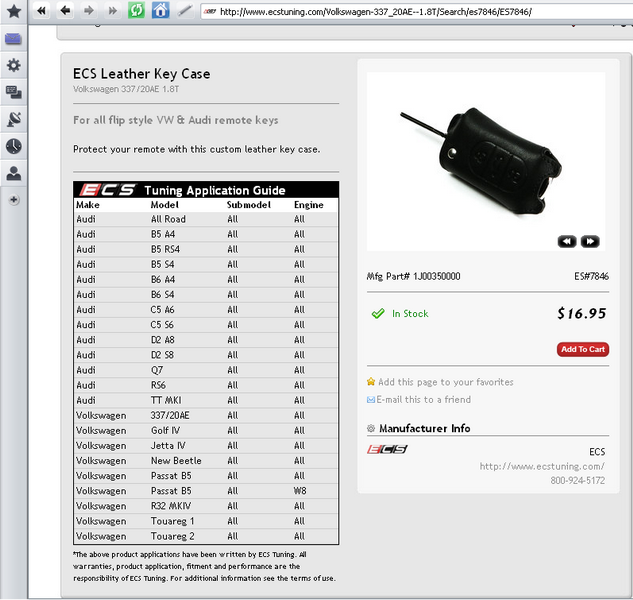633x600 pixels.
Task: Click the Manufacturer Info gear icon
Action: pos(371,428)
